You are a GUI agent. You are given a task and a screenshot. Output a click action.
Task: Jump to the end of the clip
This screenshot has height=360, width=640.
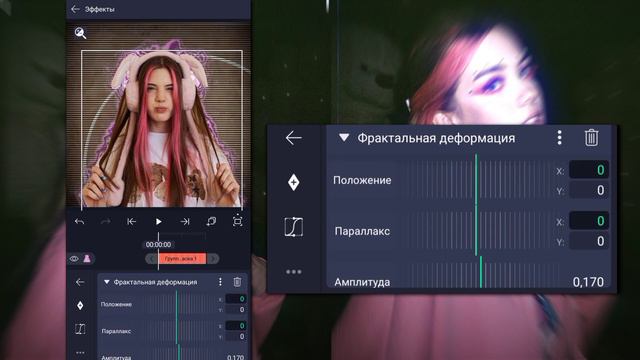[x=185, y=222]
